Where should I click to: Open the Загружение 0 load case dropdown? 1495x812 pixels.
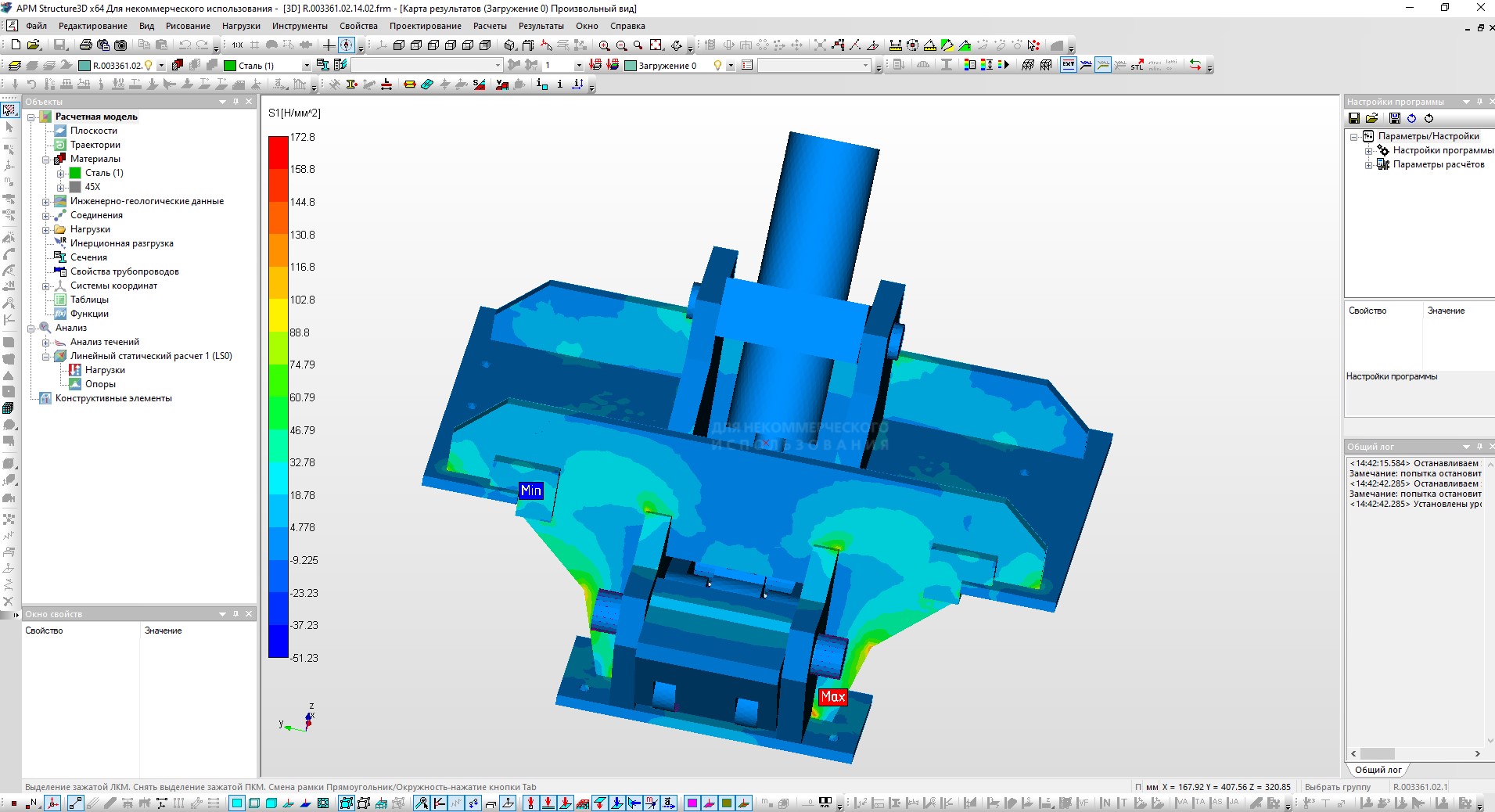[x=731, y=66]
